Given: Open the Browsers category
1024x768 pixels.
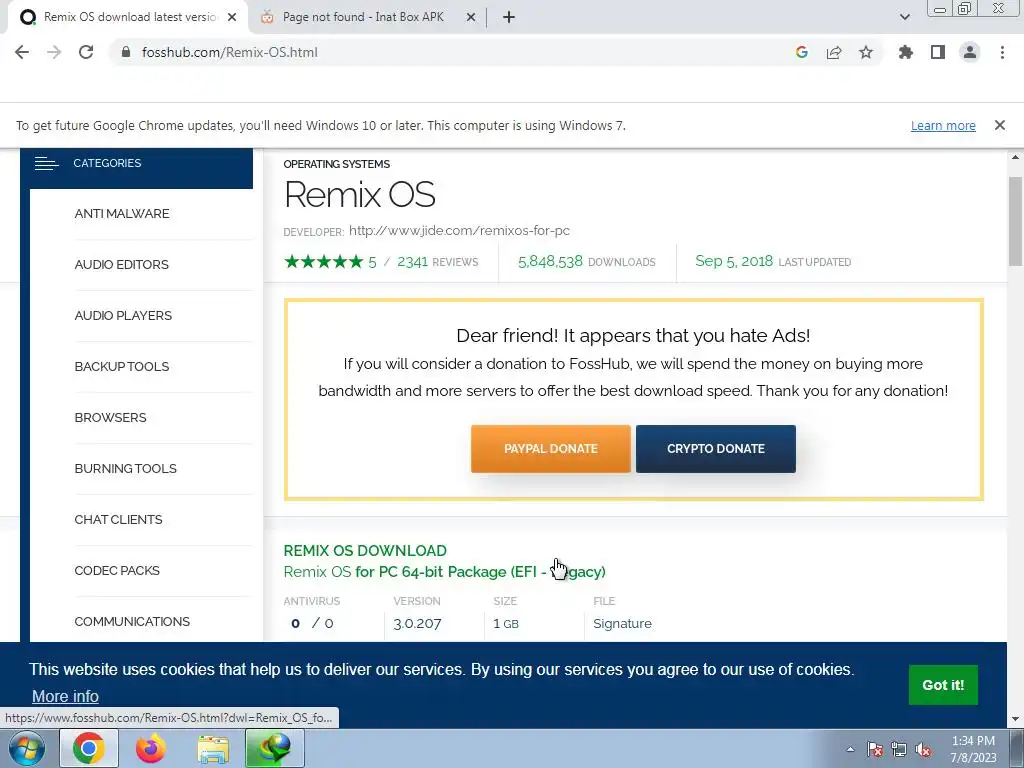Looking at the screenshot, I should pyautogui.click(x=110, y=417).
